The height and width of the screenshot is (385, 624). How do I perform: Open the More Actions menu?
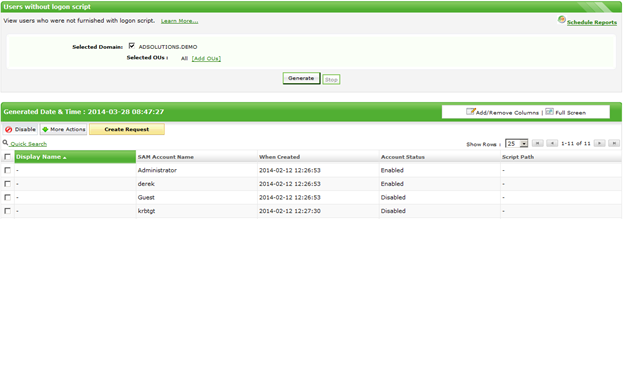63,129
